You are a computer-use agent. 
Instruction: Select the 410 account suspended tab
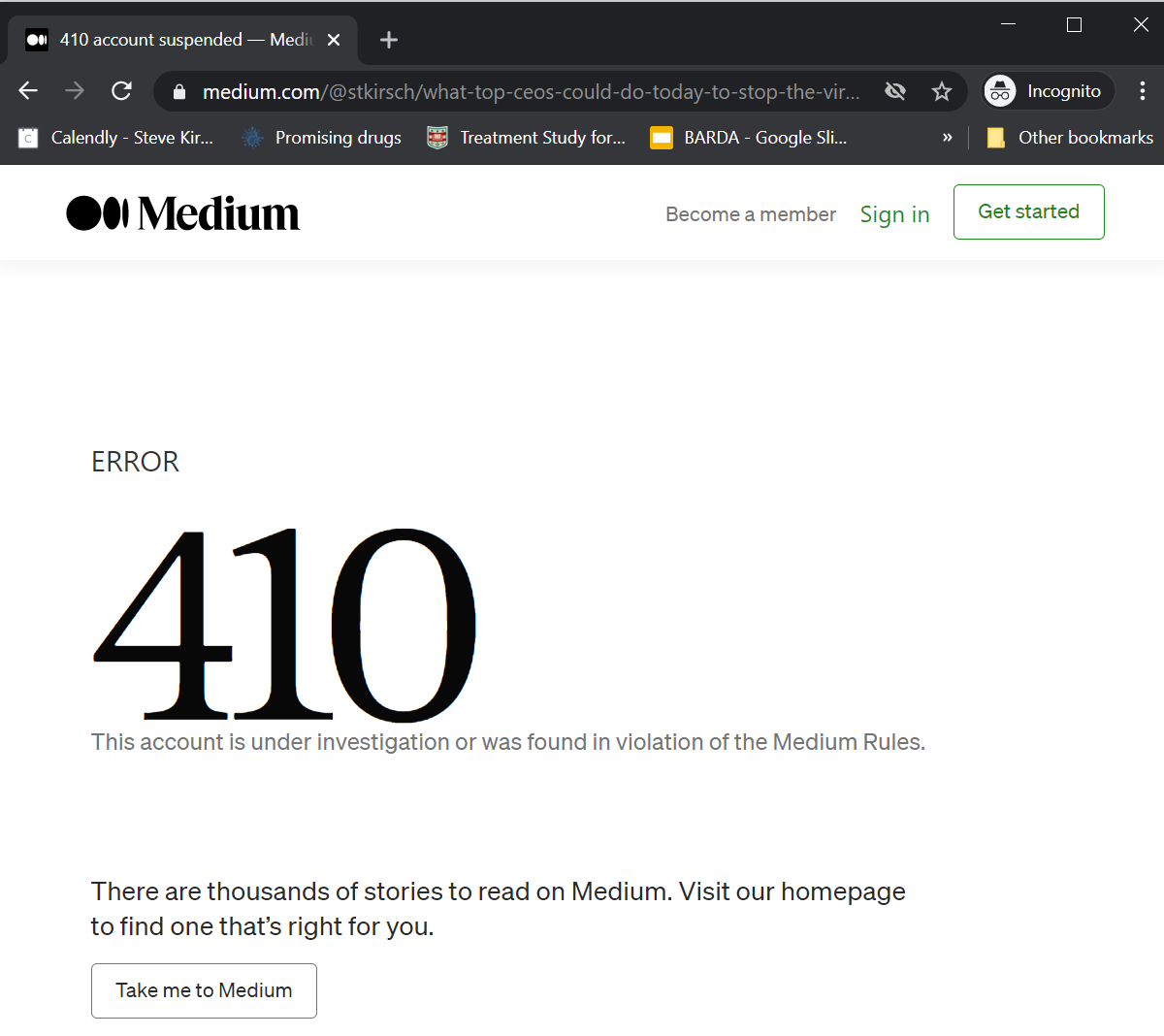pyautogui.click(x=183, y=40)
